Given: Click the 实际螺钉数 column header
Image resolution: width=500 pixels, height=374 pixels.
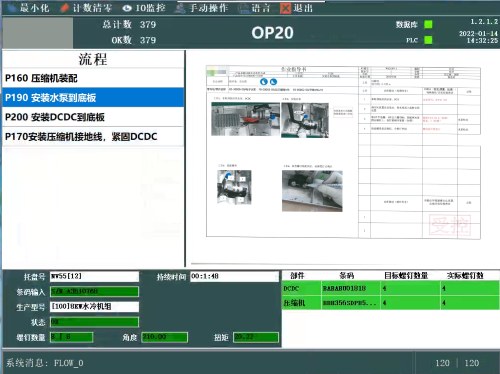Looking at the screenshot, I should pos(465,276).
